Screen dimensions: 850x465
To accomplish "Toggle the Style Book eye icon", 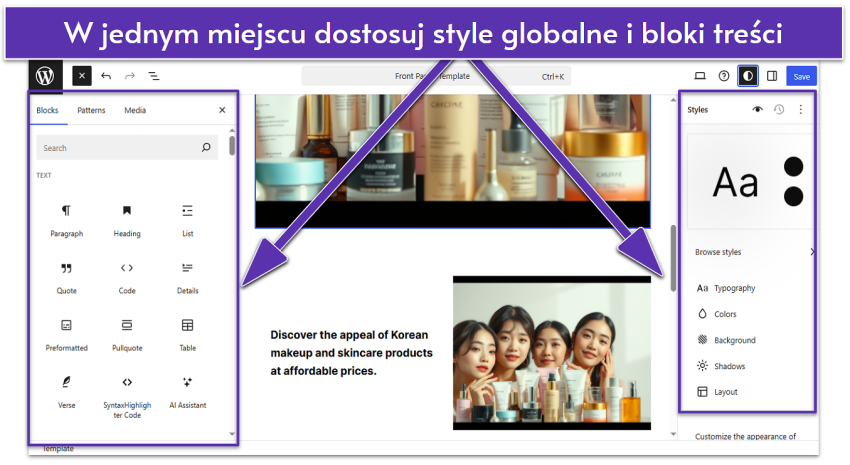I will (757, 109).
